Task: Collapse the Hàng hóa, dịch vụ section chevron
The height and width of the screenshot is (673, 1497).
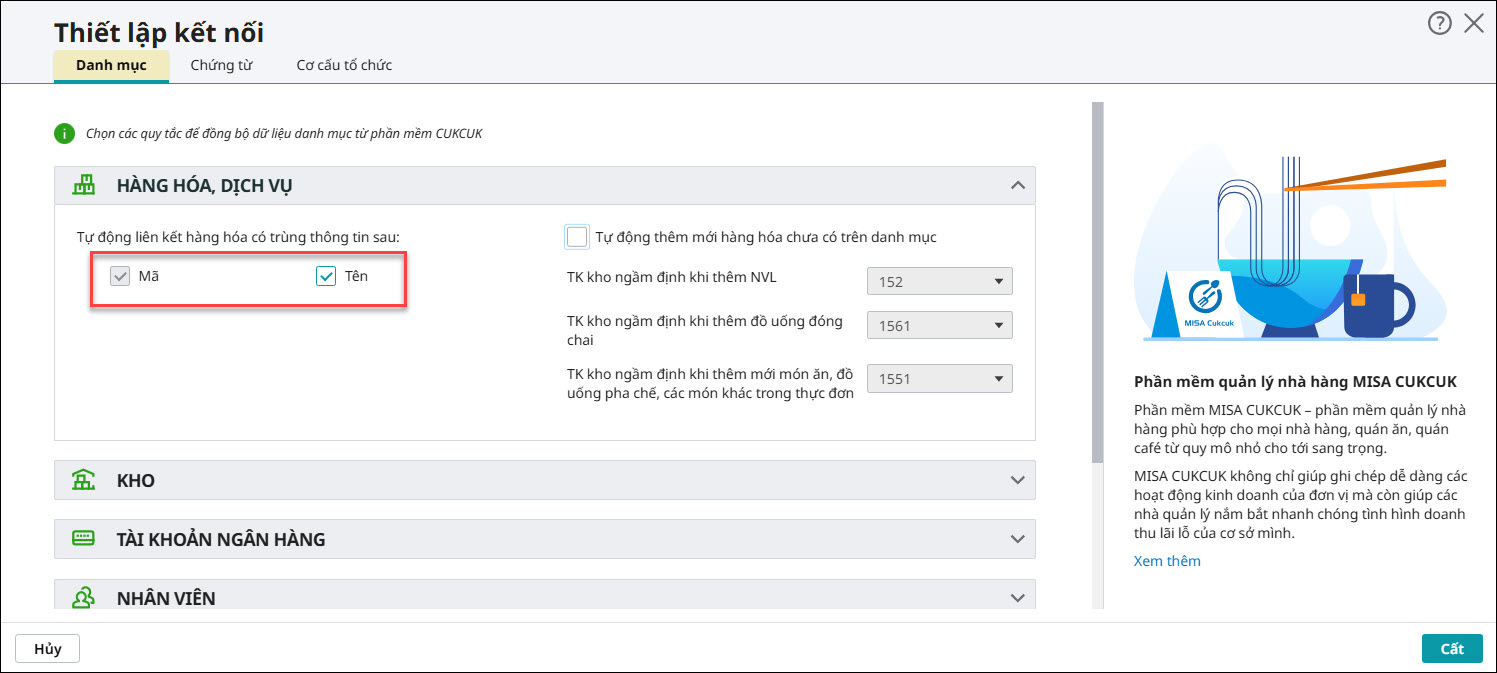Action: 1017,185
